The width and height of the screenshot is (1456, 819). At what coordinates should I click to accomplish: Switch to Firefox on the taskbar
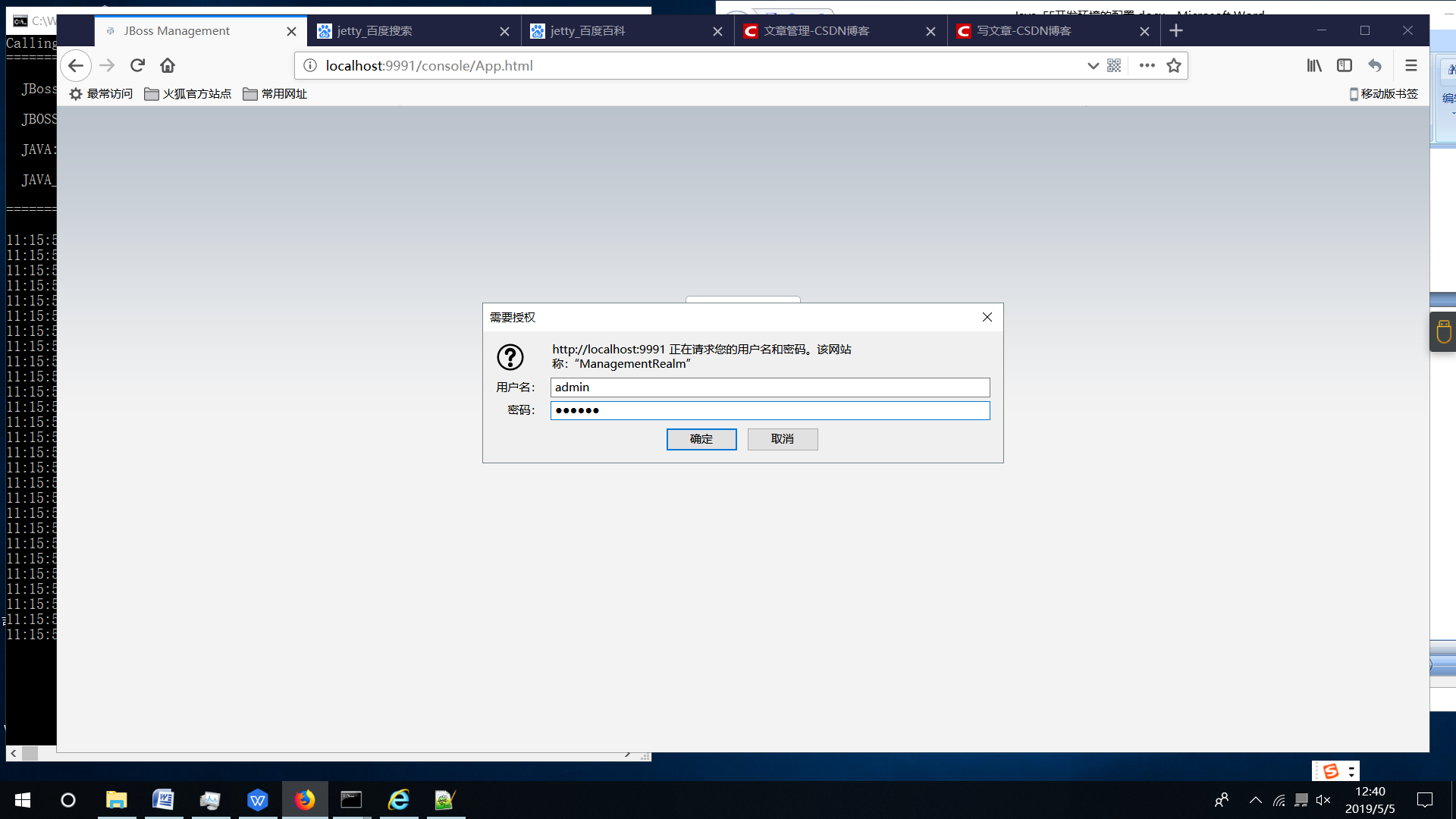pos(305,800)
